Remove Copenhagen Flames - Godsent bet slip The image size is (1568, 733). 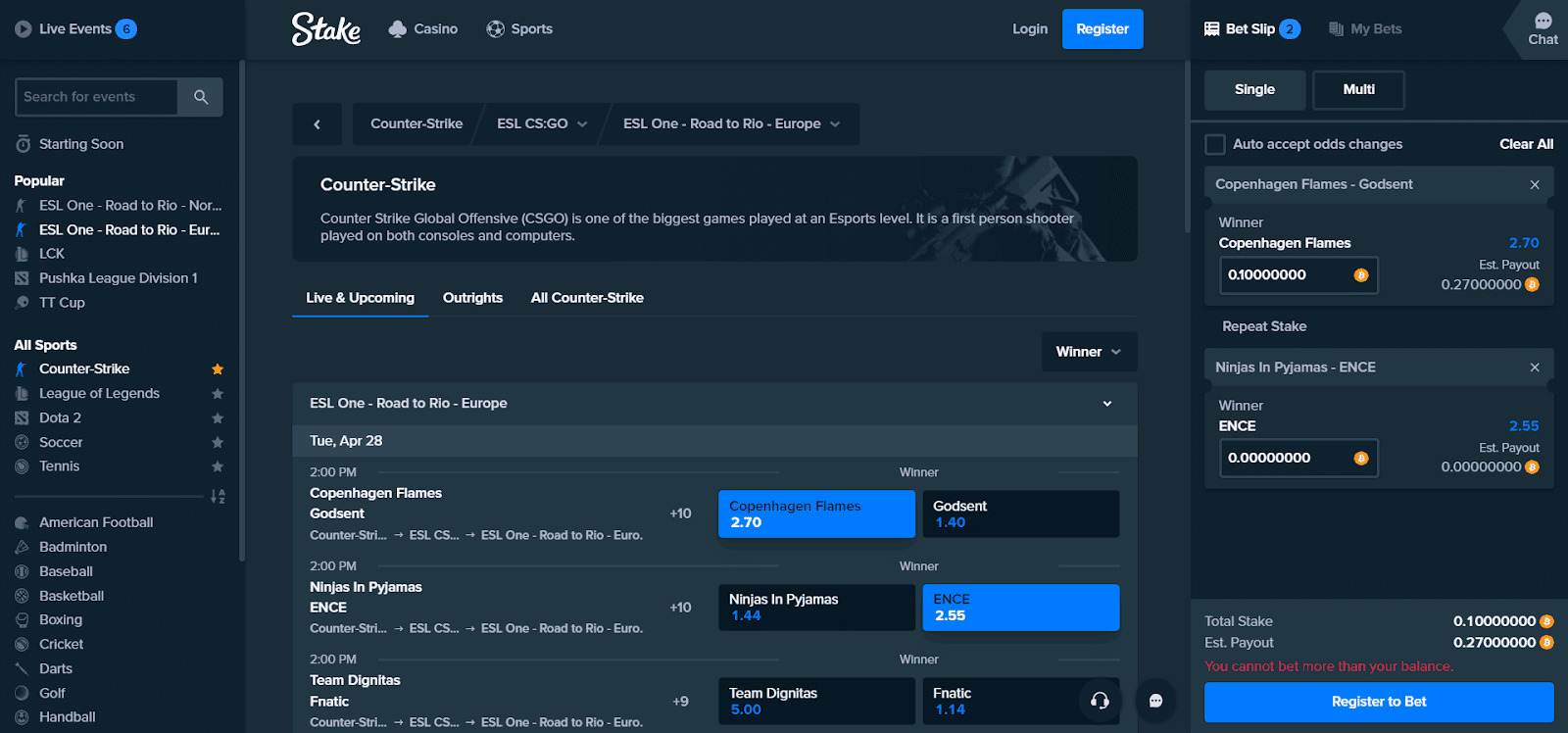1535,184
